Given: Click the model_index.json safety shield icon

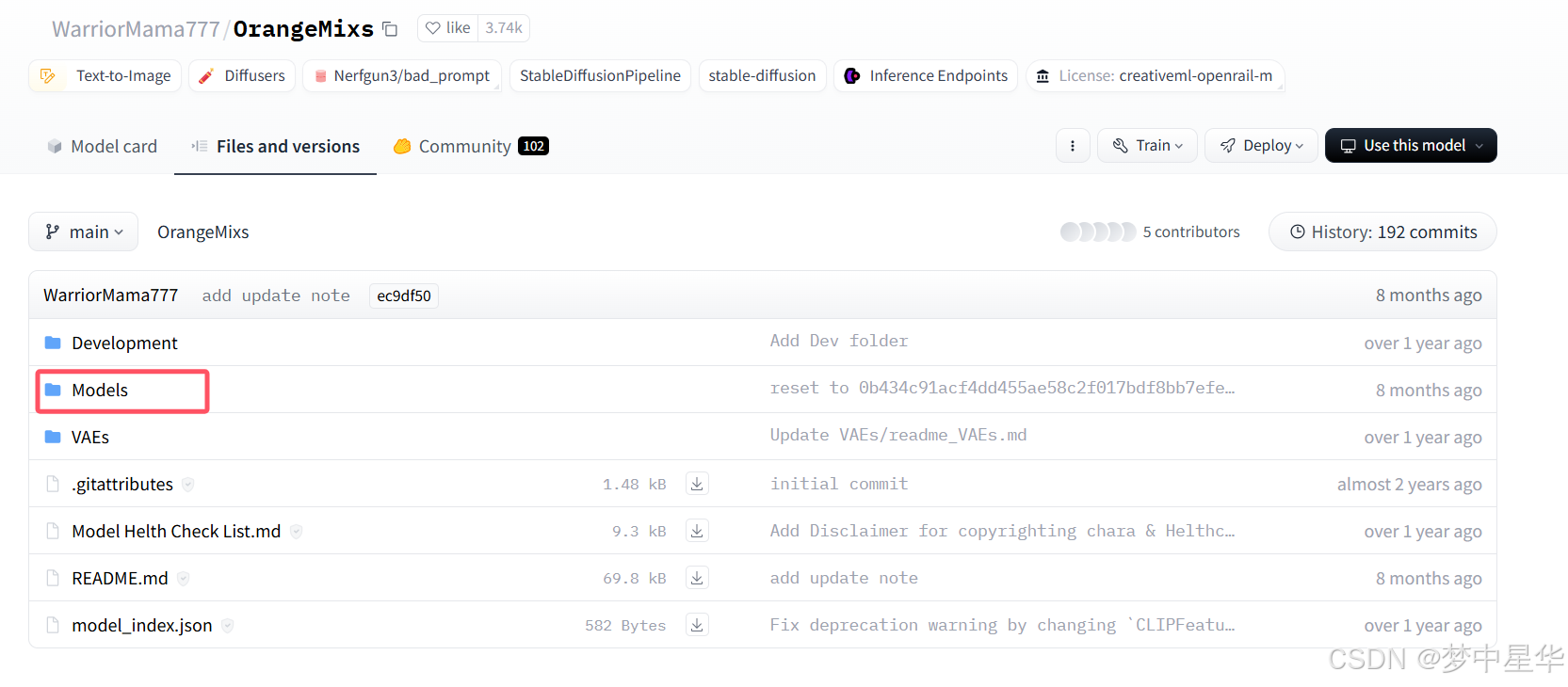Looking at the screenshot, I should (227, 625).
